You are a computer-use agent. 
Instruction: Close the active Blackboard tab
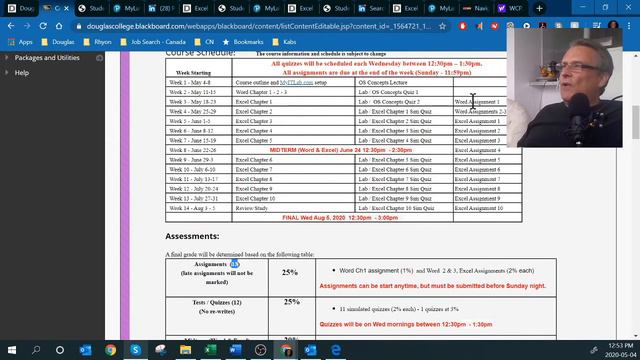67,8
